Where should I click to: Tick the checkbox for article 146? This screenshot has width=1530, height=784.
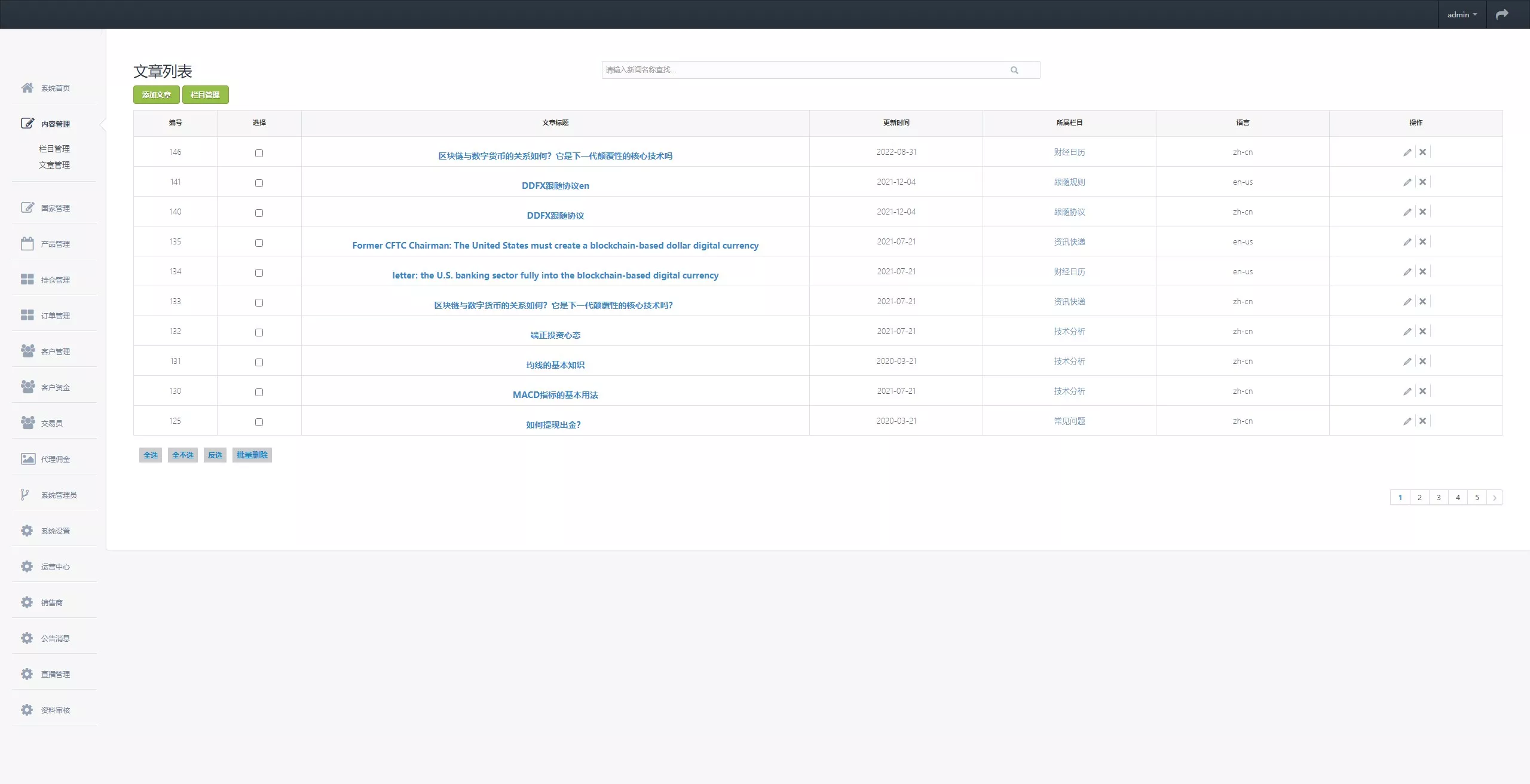pyautogui.click(x=259, y=153)
